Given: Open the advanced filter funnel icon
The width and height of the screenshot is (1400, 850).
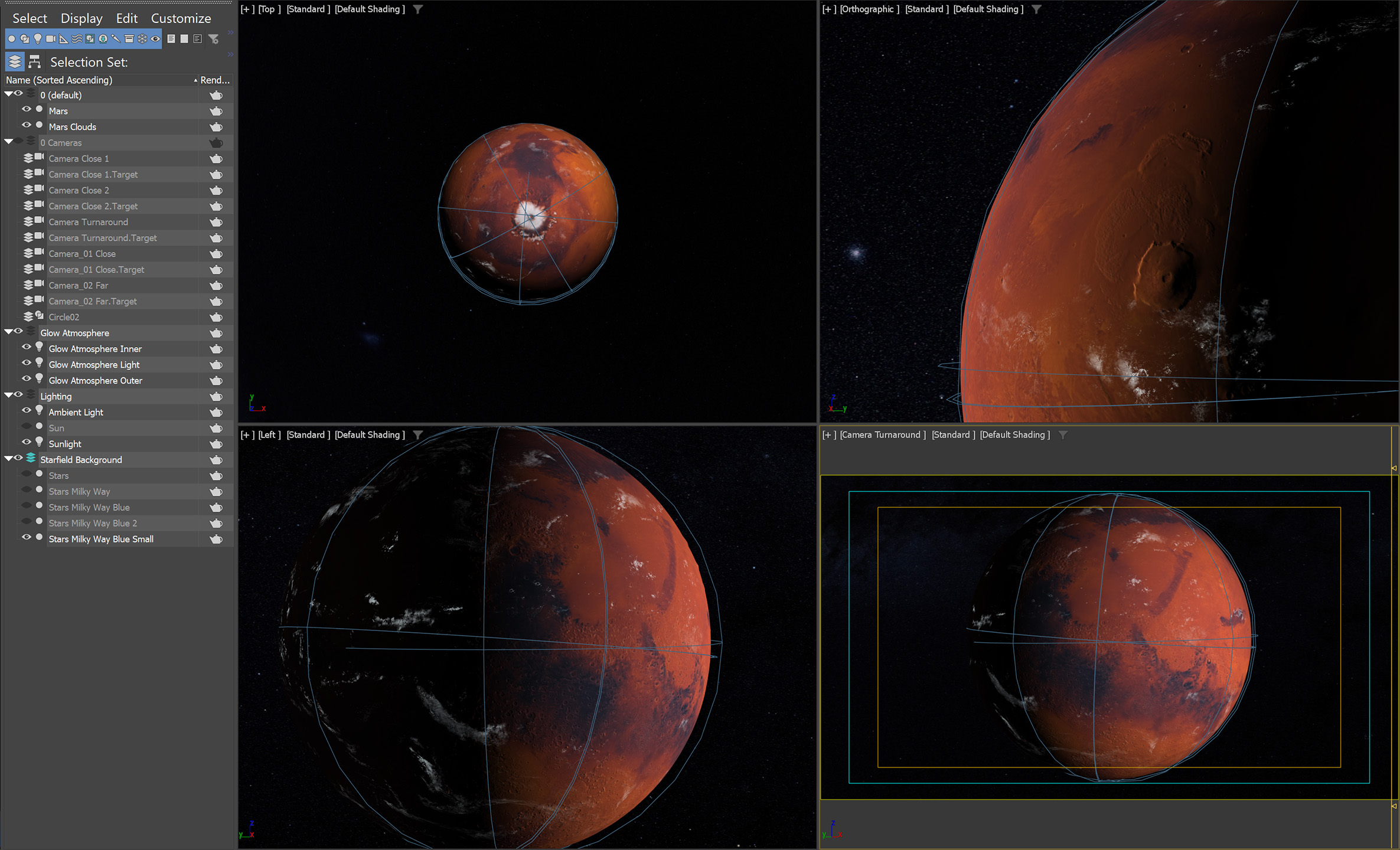Looking at the screenshot, I should tap(214, 39).
